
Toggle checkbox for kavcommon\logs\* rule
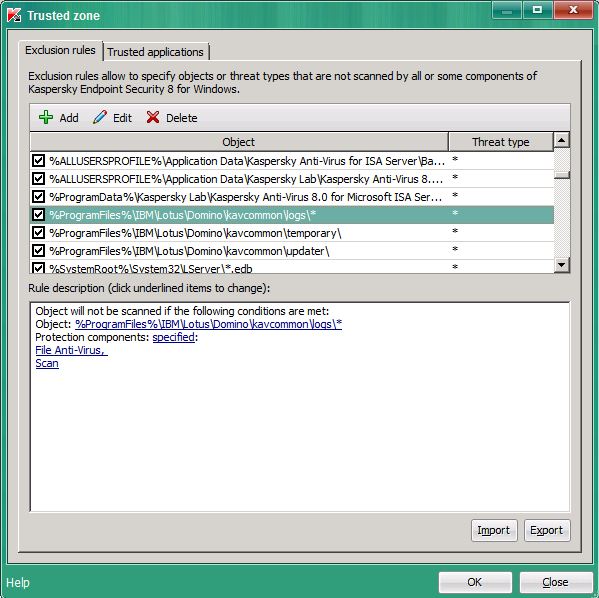click(38, 214)
